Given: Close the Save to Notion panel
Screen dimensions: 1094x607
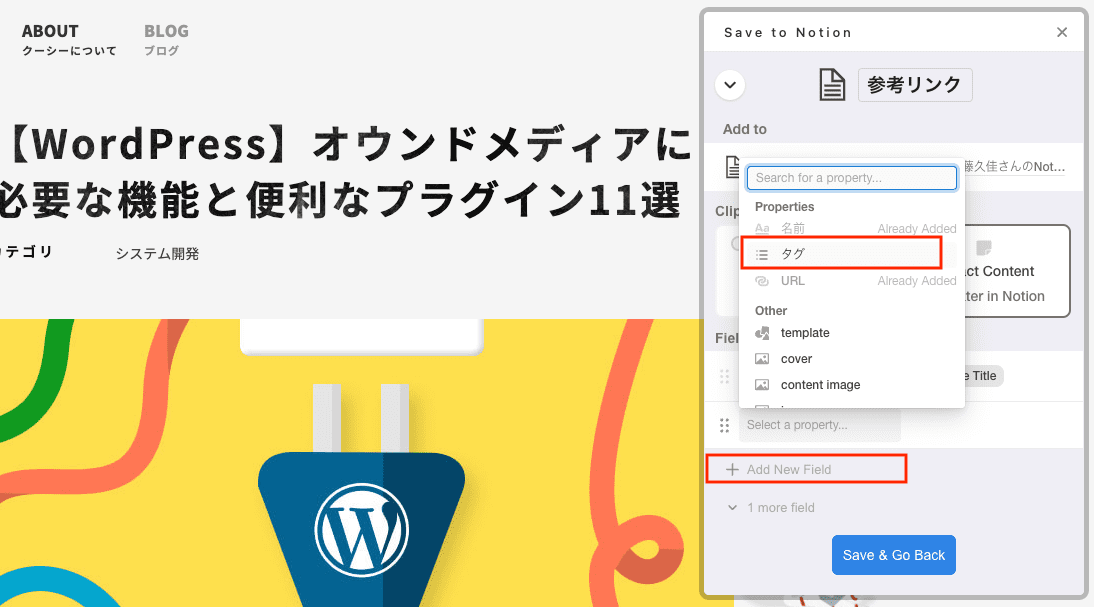Looking at the screenshot, I should pyautogui.click(x=1062, y=32).
